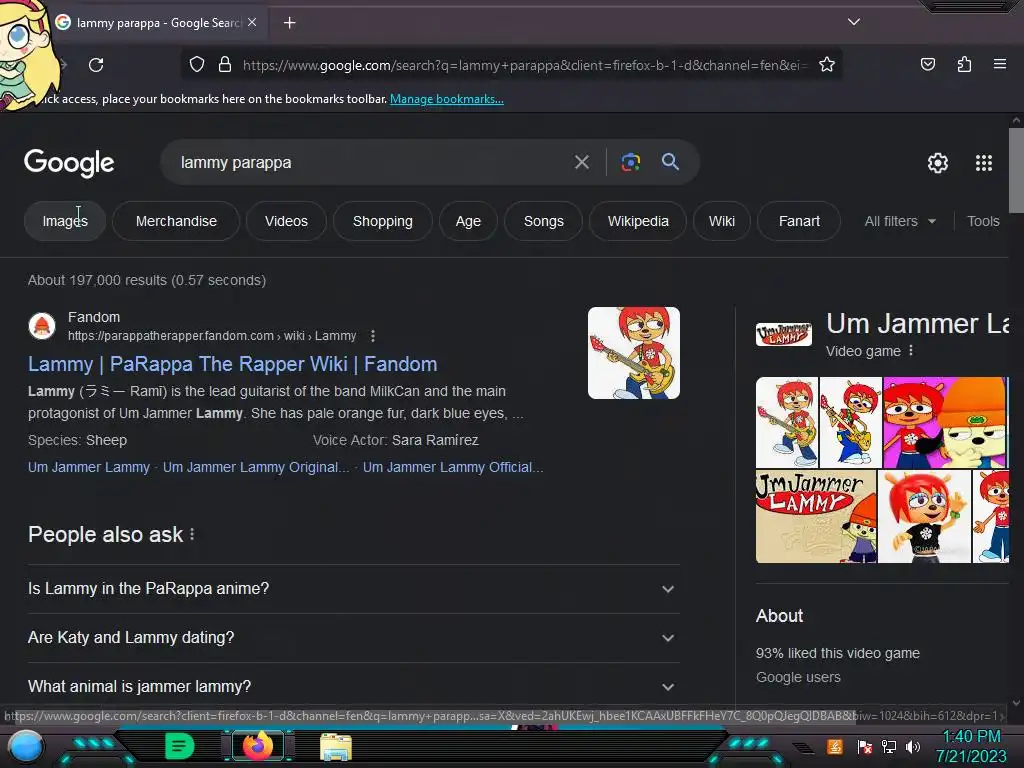Open Action Center flag tray icon
Image resolution: width=1024 pixels, height=768 pixels.
coord(864,746)
